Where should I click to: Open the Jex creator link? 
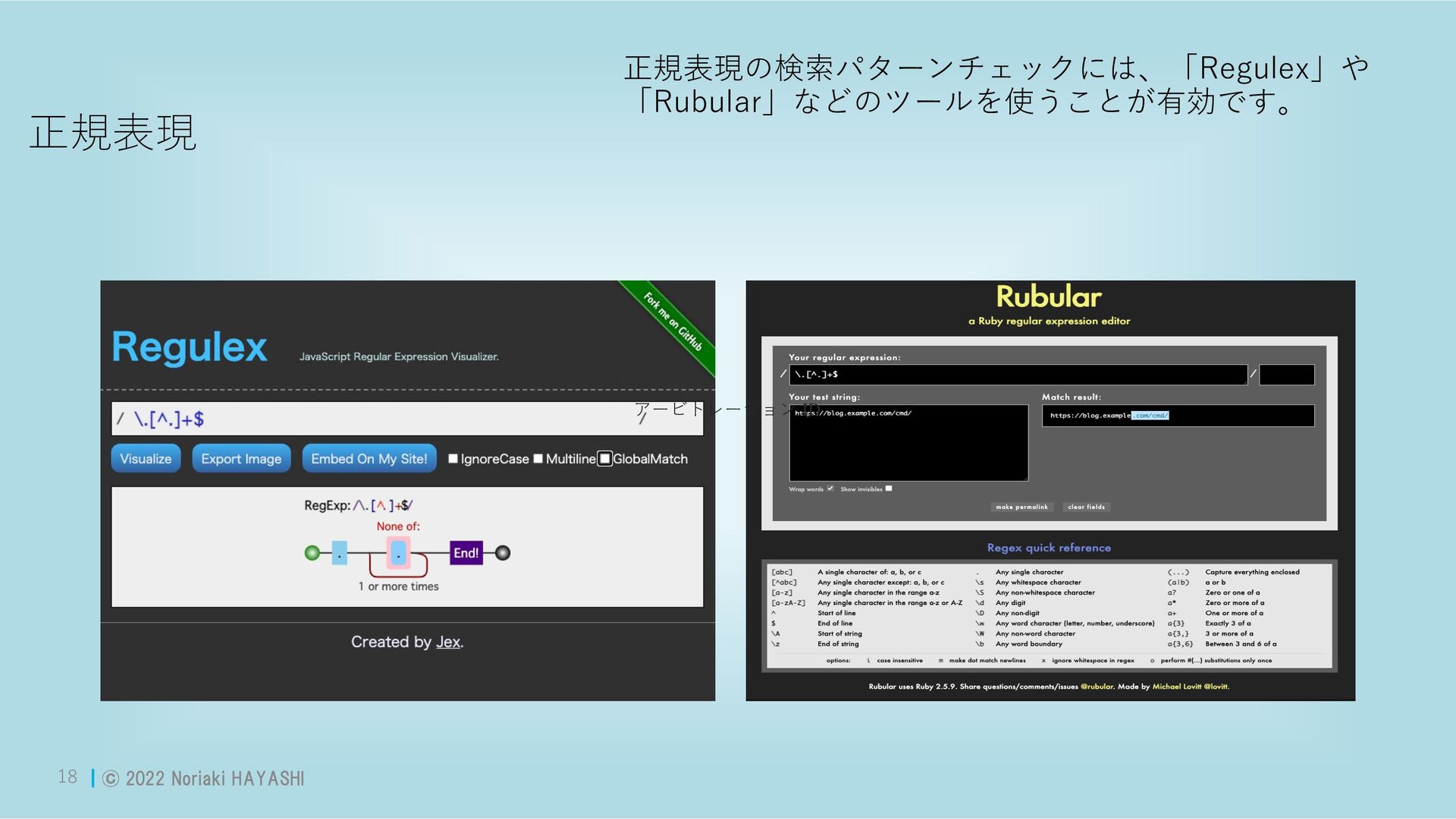pos(448,642)
